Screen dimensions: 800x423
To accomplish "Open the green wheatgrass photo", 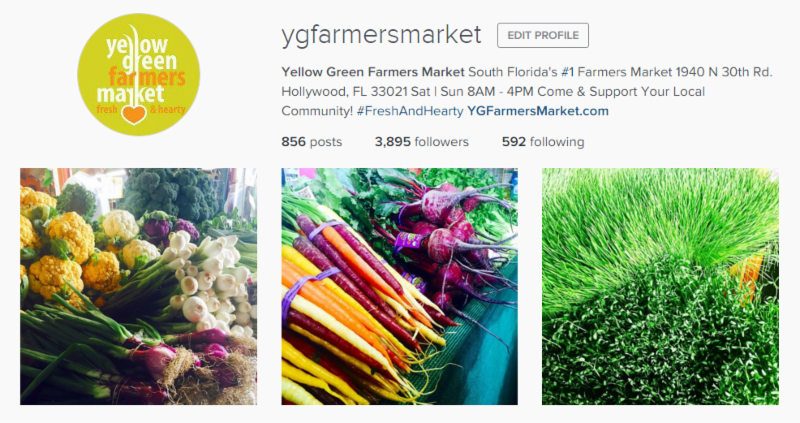I will [660, 286].
